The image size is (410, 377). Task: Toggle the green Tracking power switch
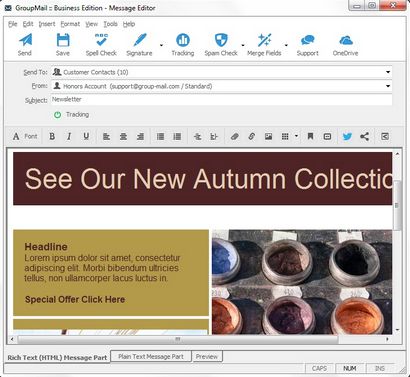(57, 115)
